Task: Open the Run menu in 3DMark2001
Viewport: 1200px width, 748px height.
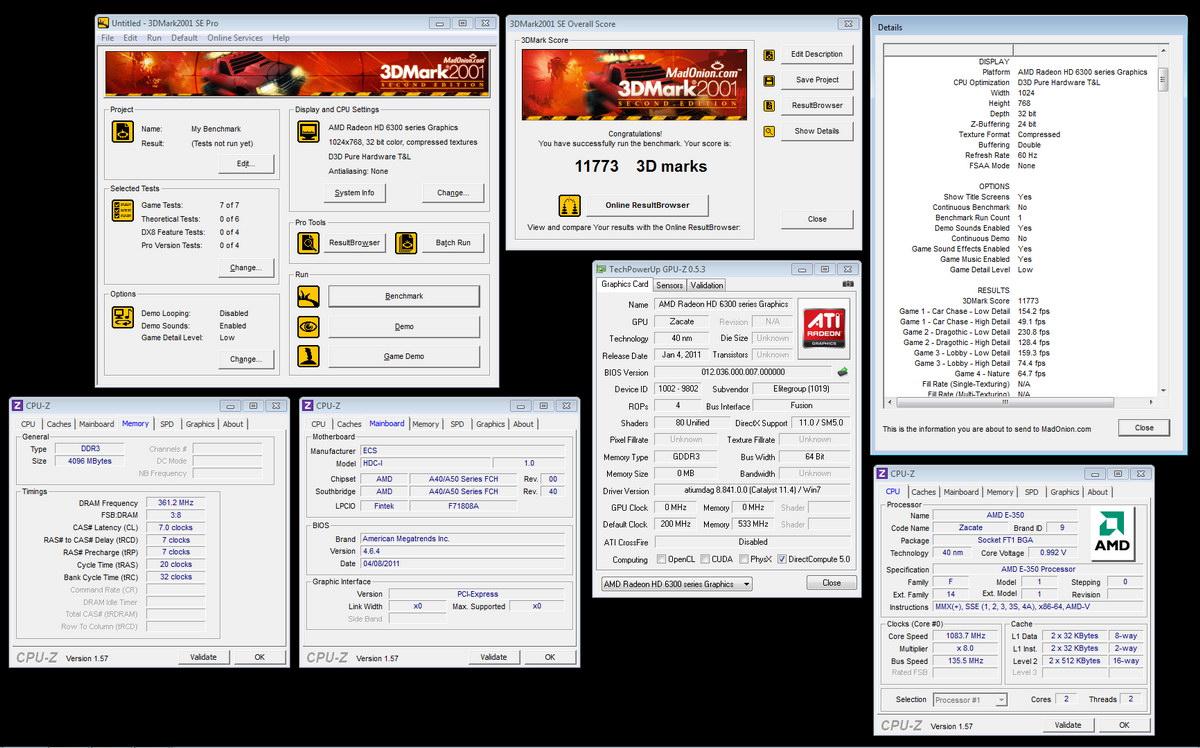Action: 154,38
